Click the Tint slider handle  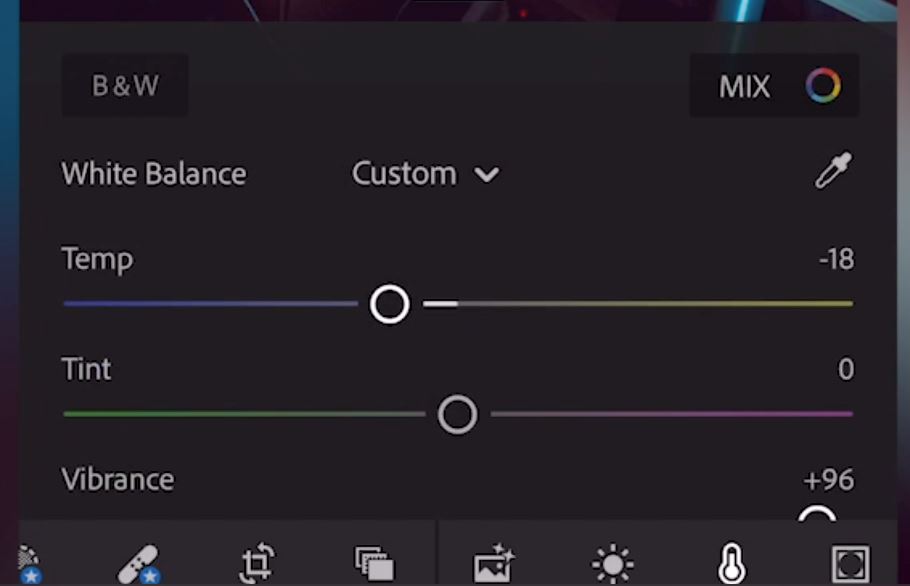pyautogui.click(x=457, y=414)
